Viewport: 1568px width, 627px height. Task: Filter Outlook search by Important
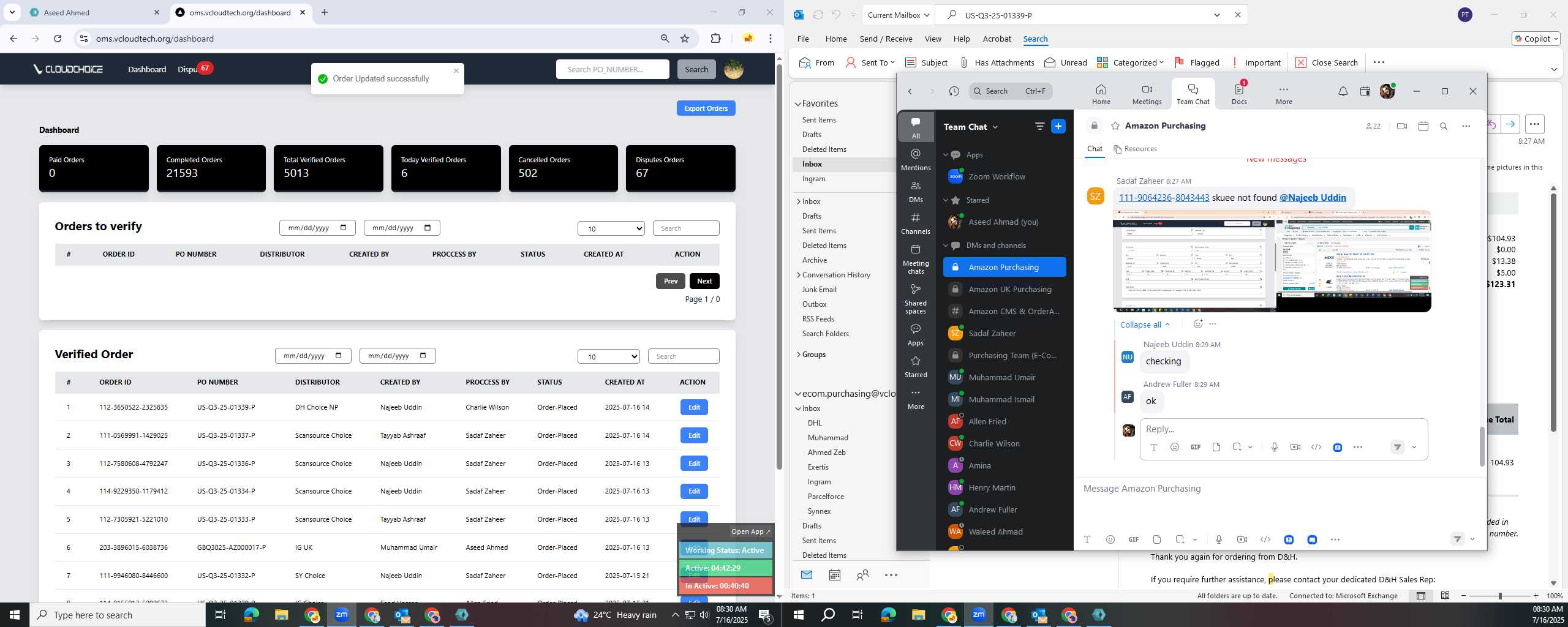click(1256, 62)
